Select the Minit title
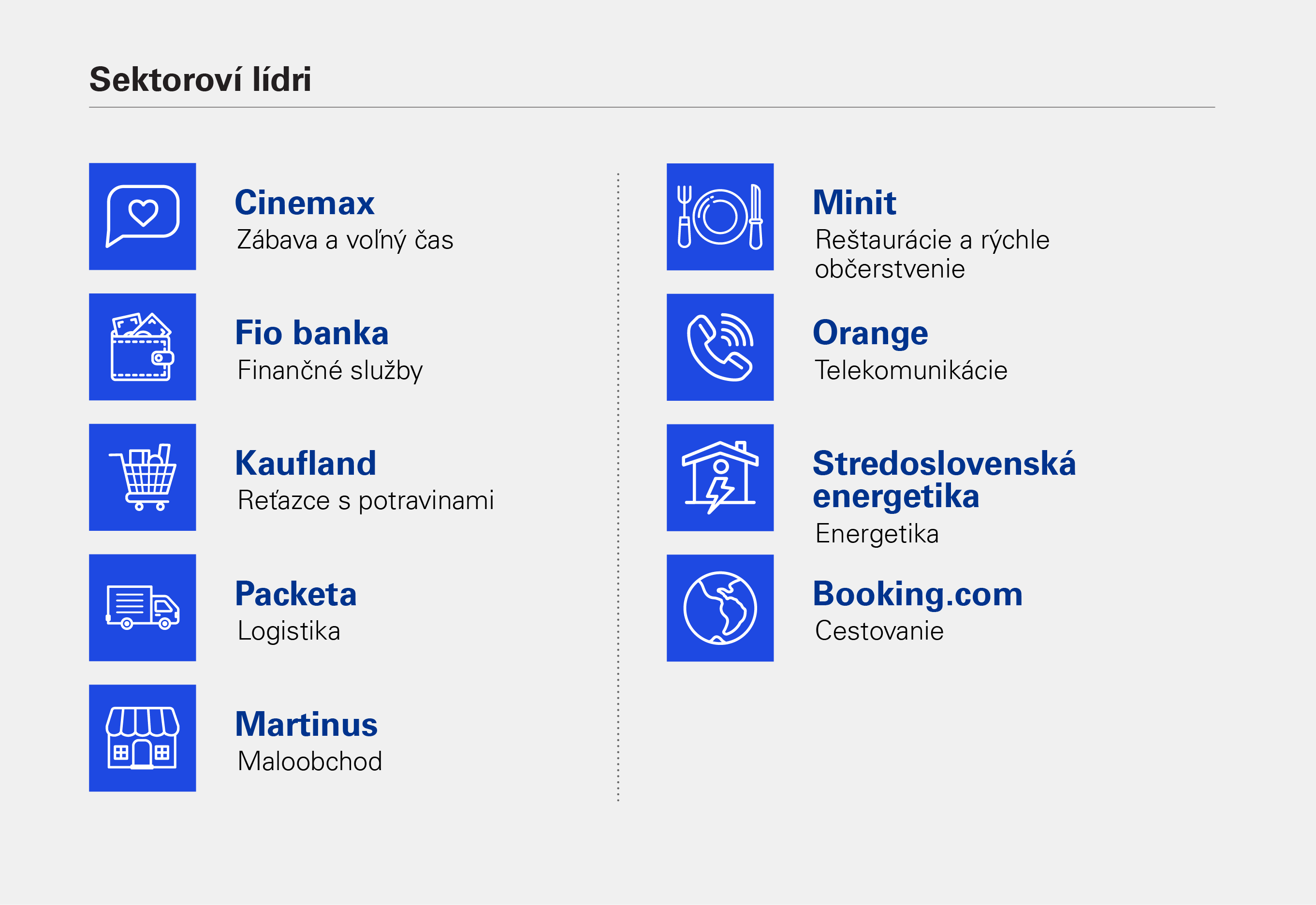Screen dimensions: 1316x905 click(854, 203)
